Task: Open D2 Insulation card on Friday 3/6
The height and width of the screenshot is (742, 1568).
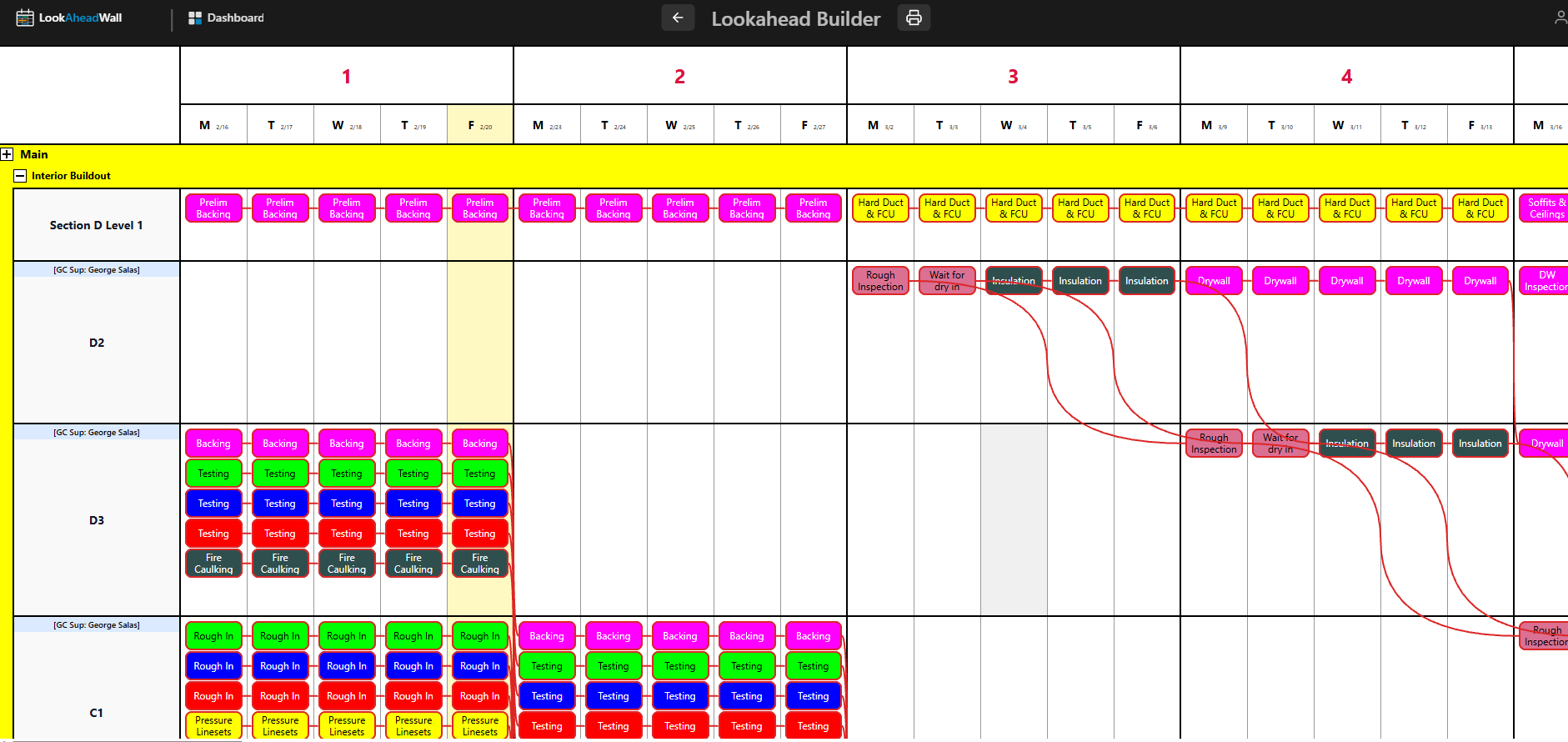Action: pyautogui.click(x=1147, y=281)
